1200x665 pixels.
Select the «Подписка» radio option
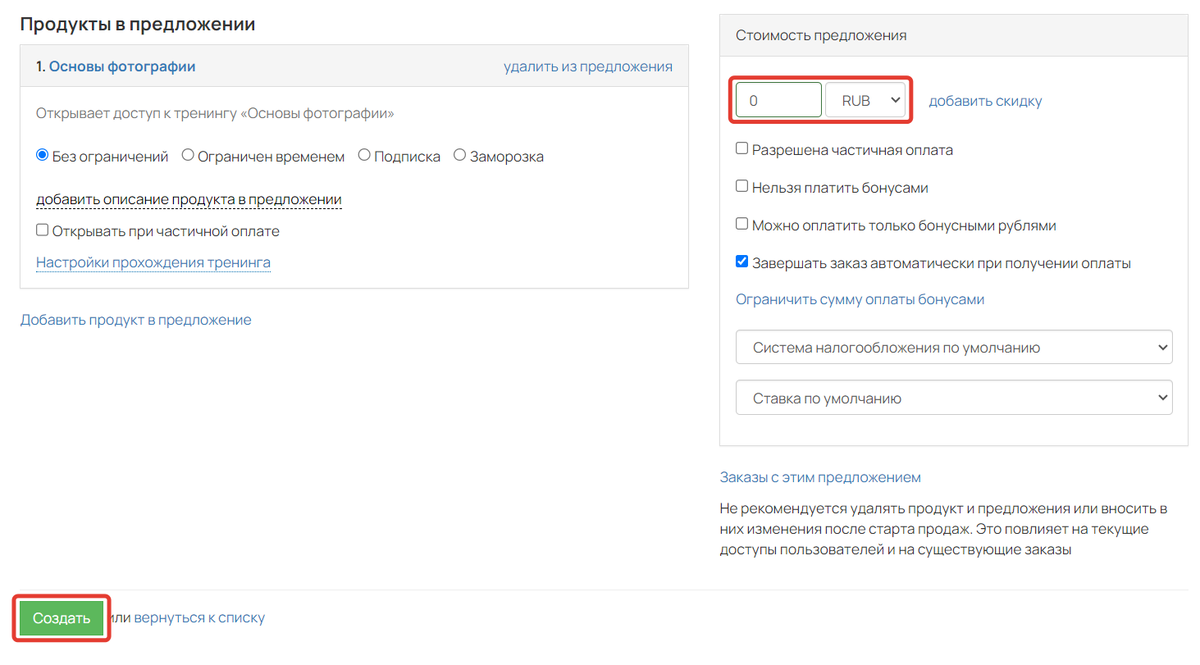[364, 155]
